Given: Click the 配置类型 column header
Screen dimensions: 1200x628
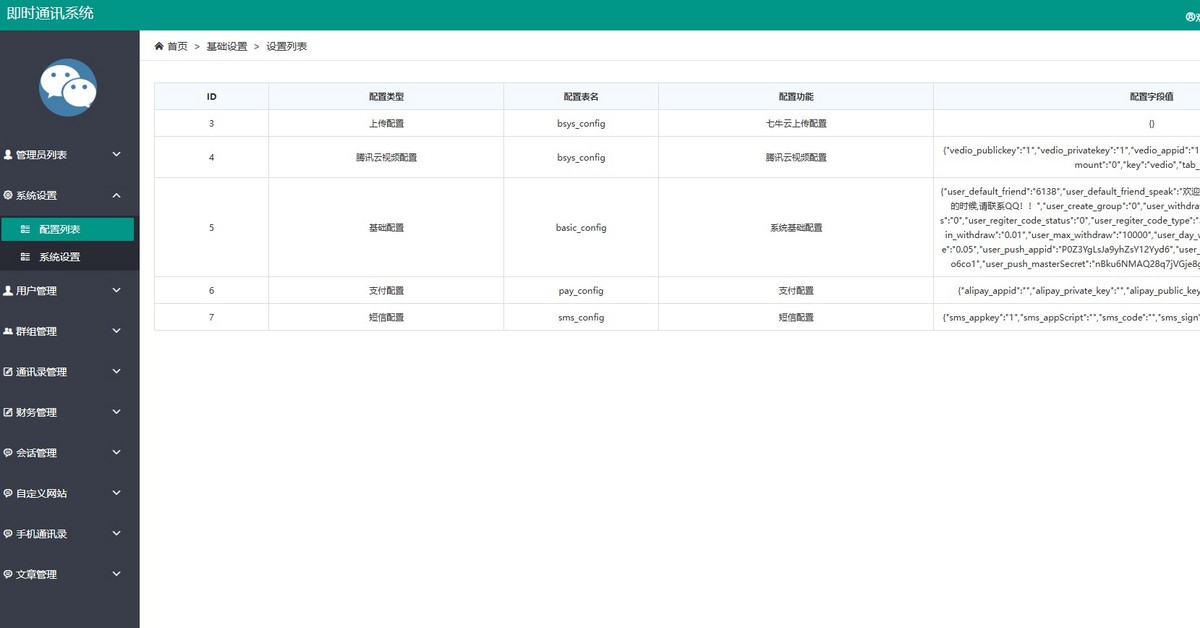Looking at the screenshot, I should click(x=386, y=97).
